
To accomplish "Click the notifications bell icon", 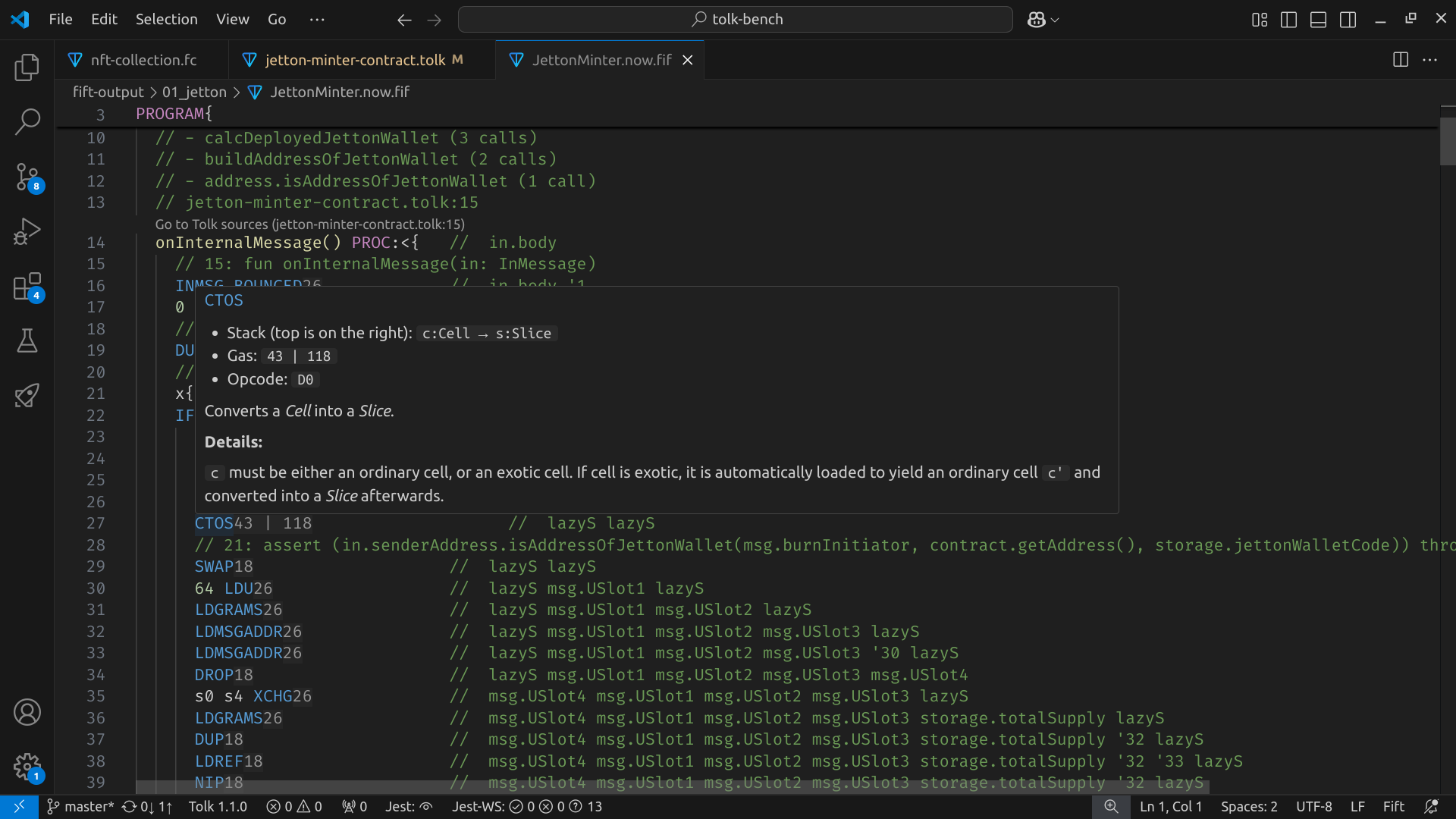I will [x=1432, y=807].
